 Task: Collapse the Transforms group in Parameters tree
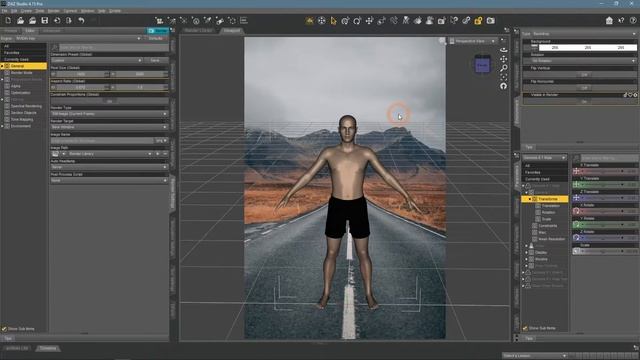(530, 199)
